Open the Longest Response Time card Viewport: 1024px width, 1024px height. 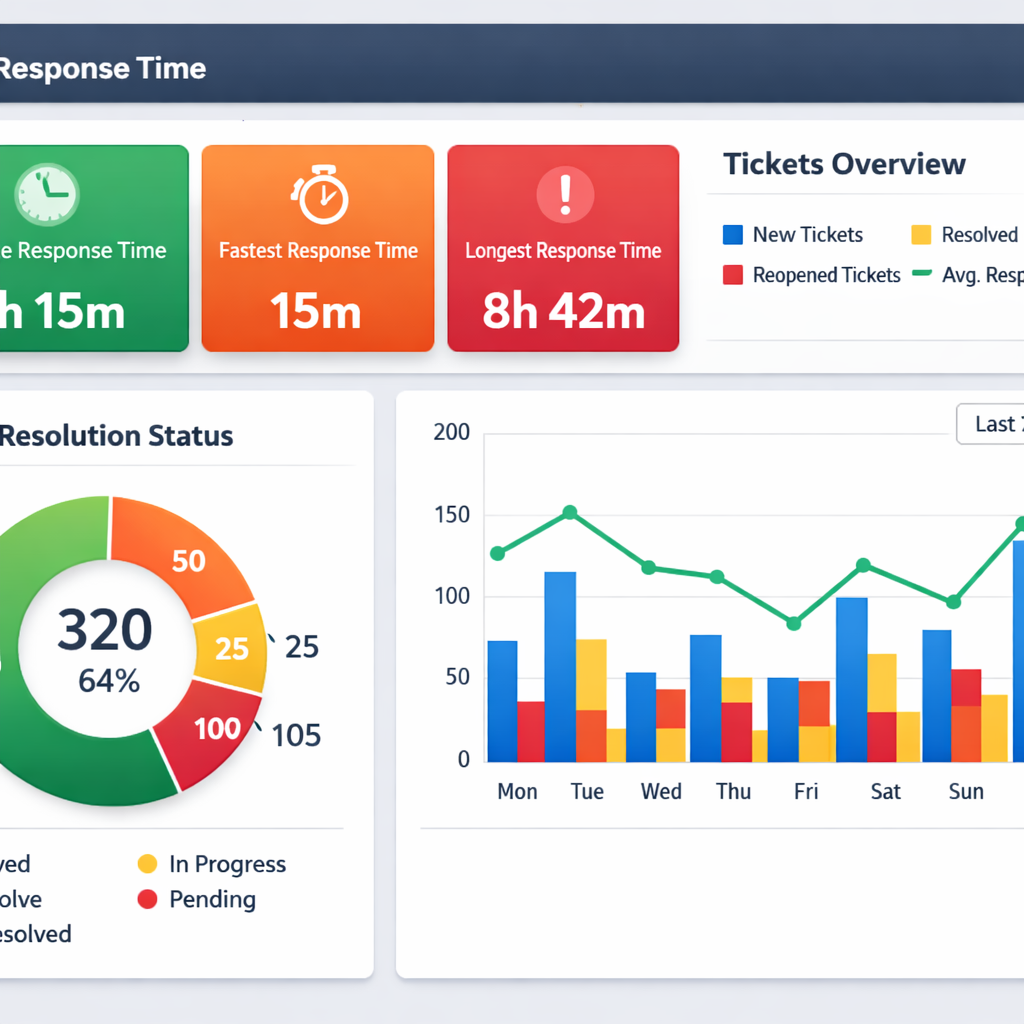coord(563,249)
